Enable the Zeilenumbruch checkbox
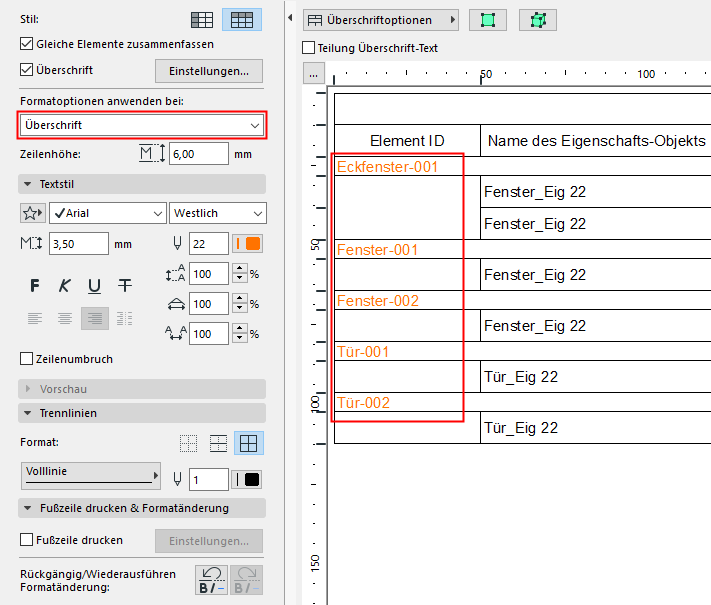 pos(27,359)
